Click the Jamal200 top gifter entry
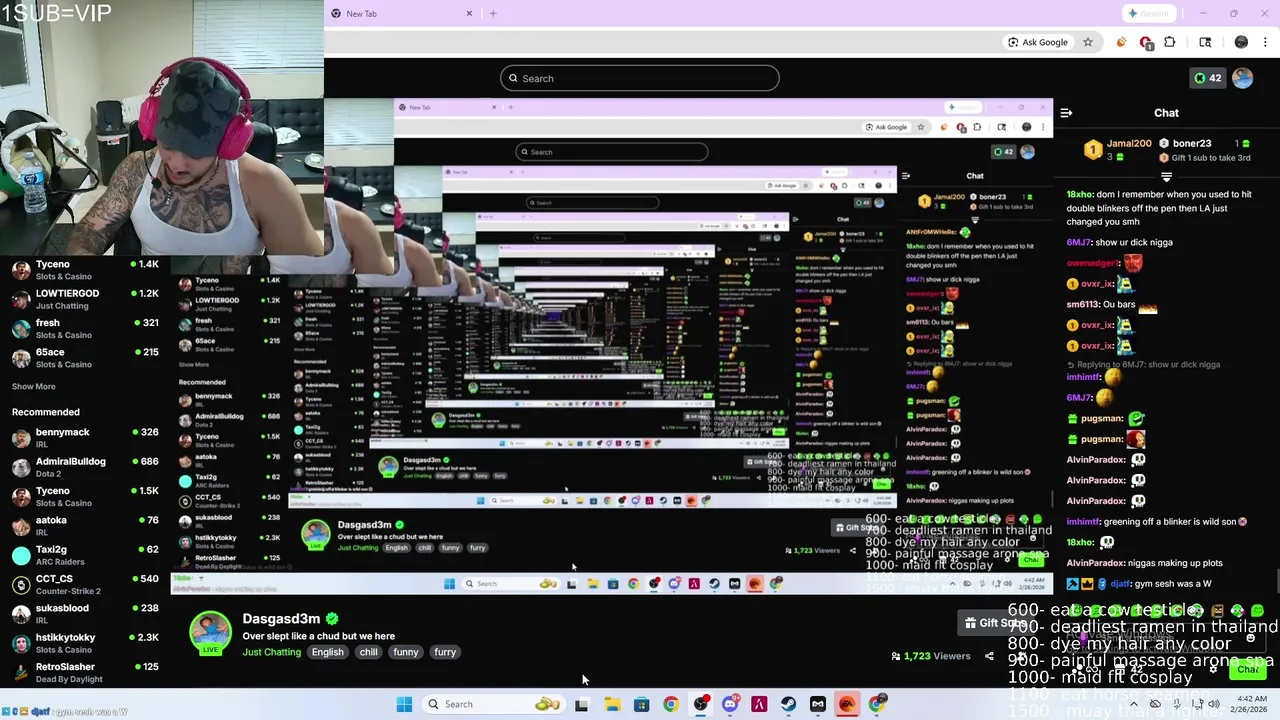 point(1117,150)
